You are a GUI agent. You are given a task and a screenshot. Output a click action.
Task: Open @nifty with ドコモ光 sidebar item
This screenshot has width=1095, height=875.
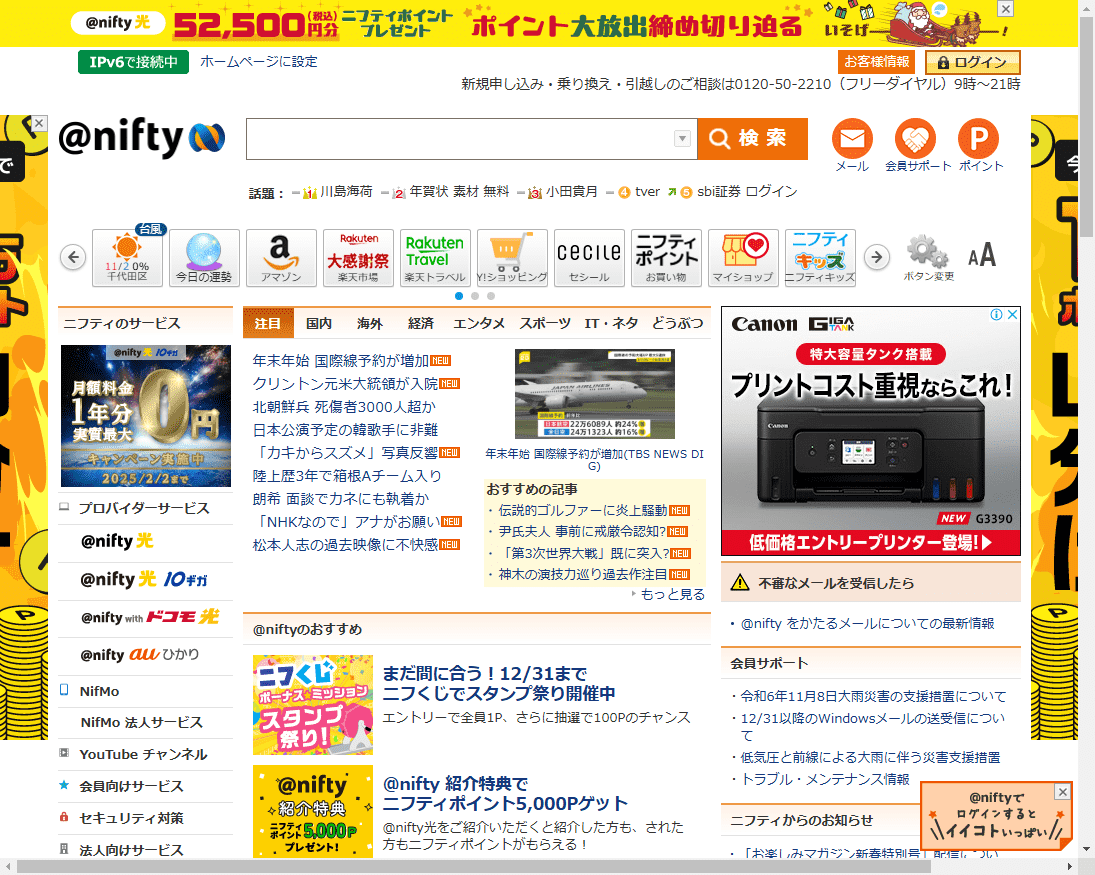tap(149, 617)
